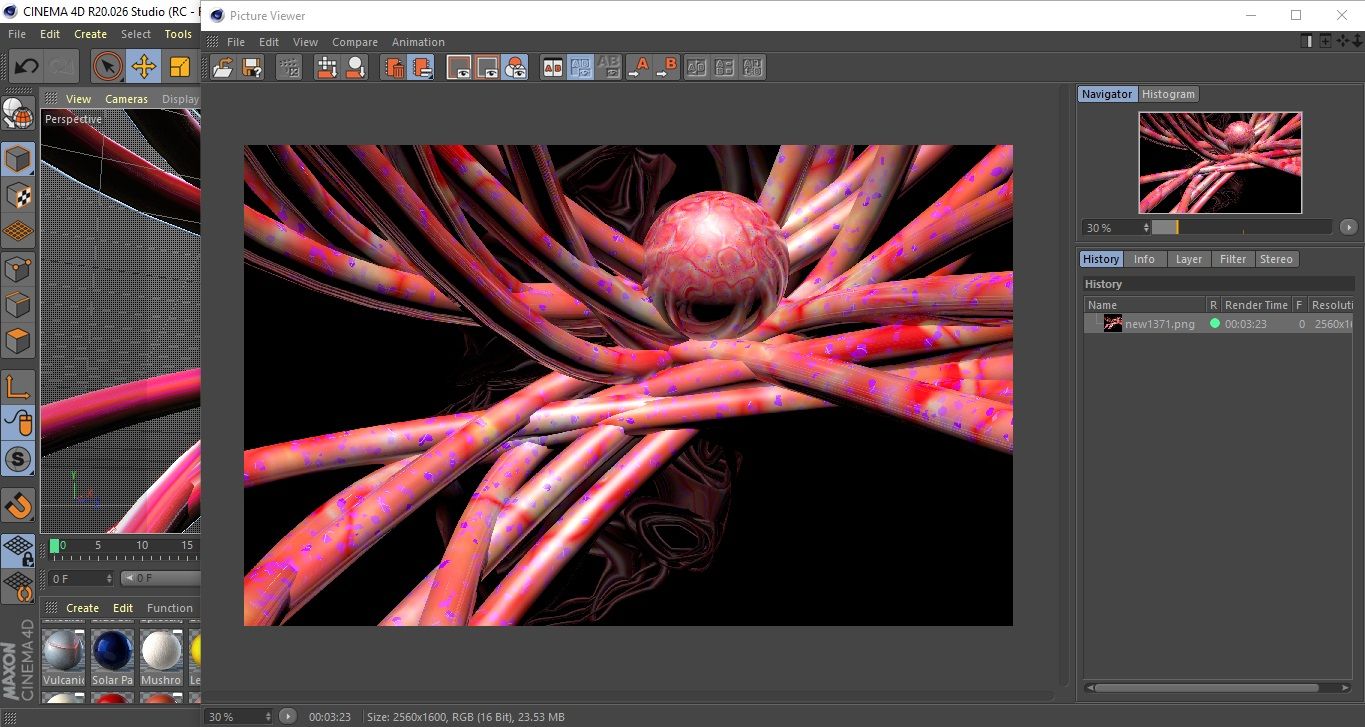Image resolution: width=1365 pixels, height=727 pixels.
Task: Select the Scale tool in Cinema 4D
Action: [180, 67]
